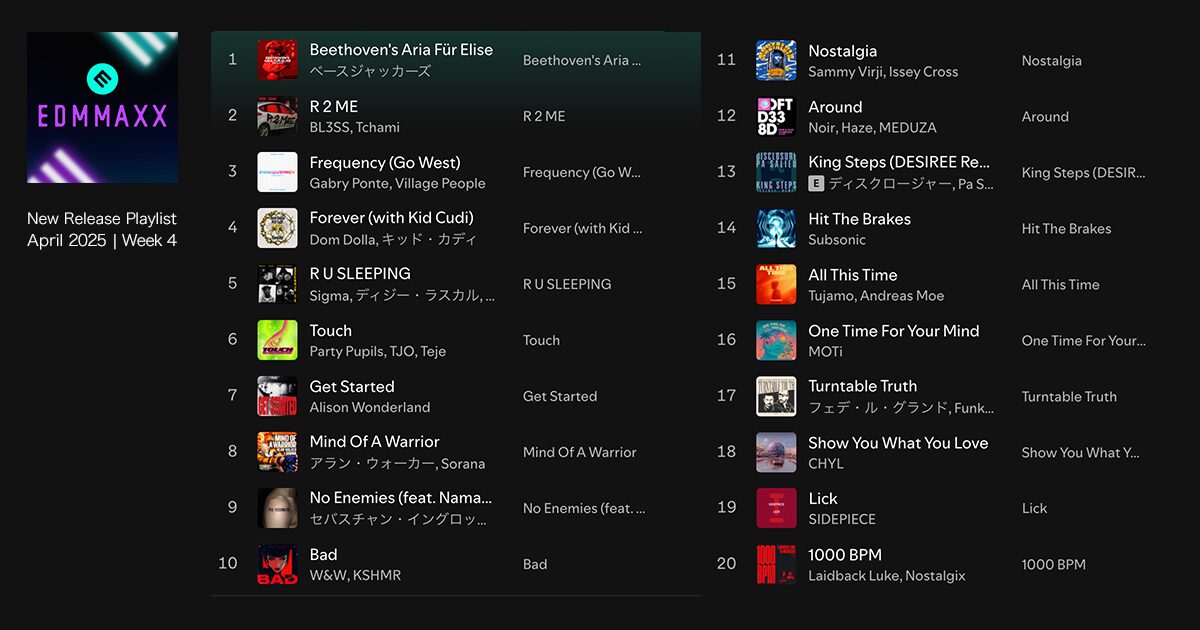
Task: Click the Get Started album cover
Action: (x=277, y=396)
